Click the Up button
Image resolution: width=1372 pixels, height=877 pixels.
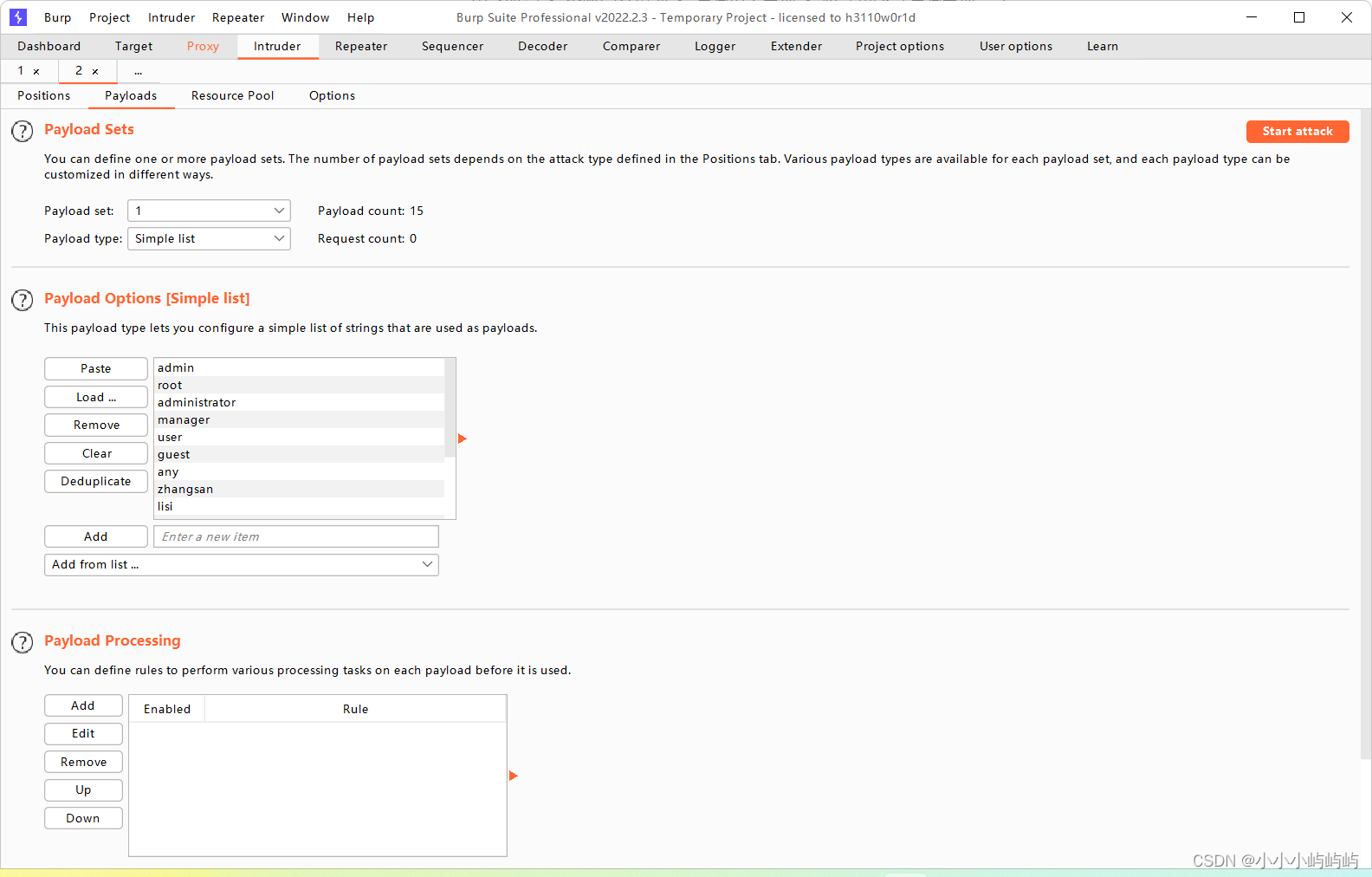point(83,790)
